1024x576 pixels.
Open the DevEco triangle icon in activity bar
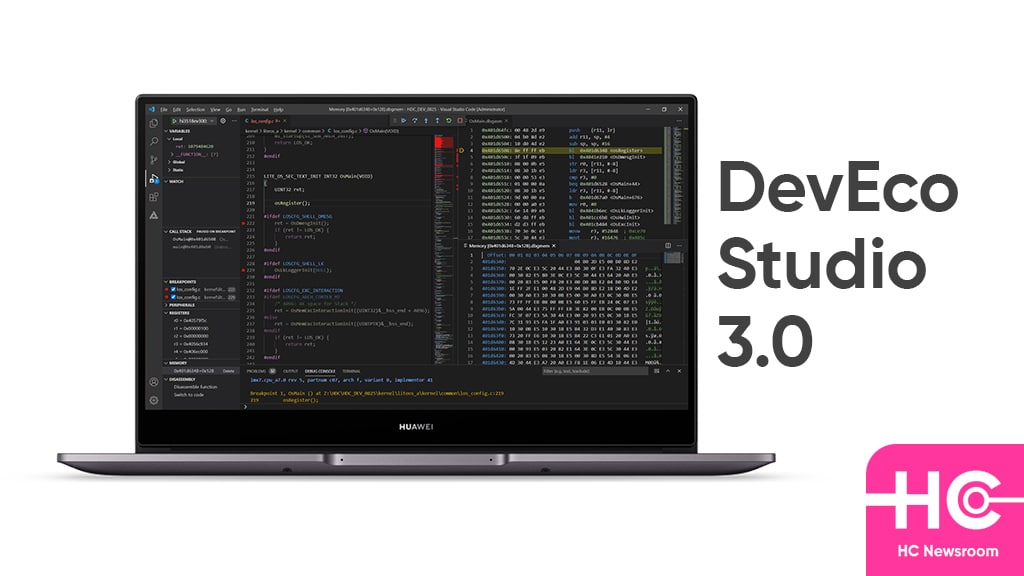pos(153,215)
